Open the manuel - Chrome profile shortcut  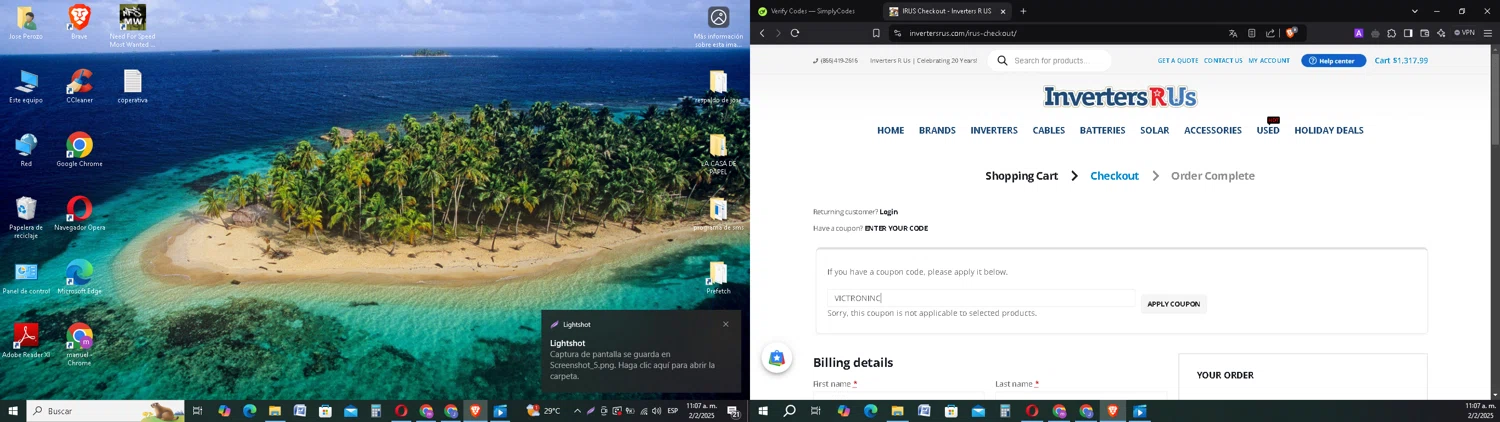point(79,345)
